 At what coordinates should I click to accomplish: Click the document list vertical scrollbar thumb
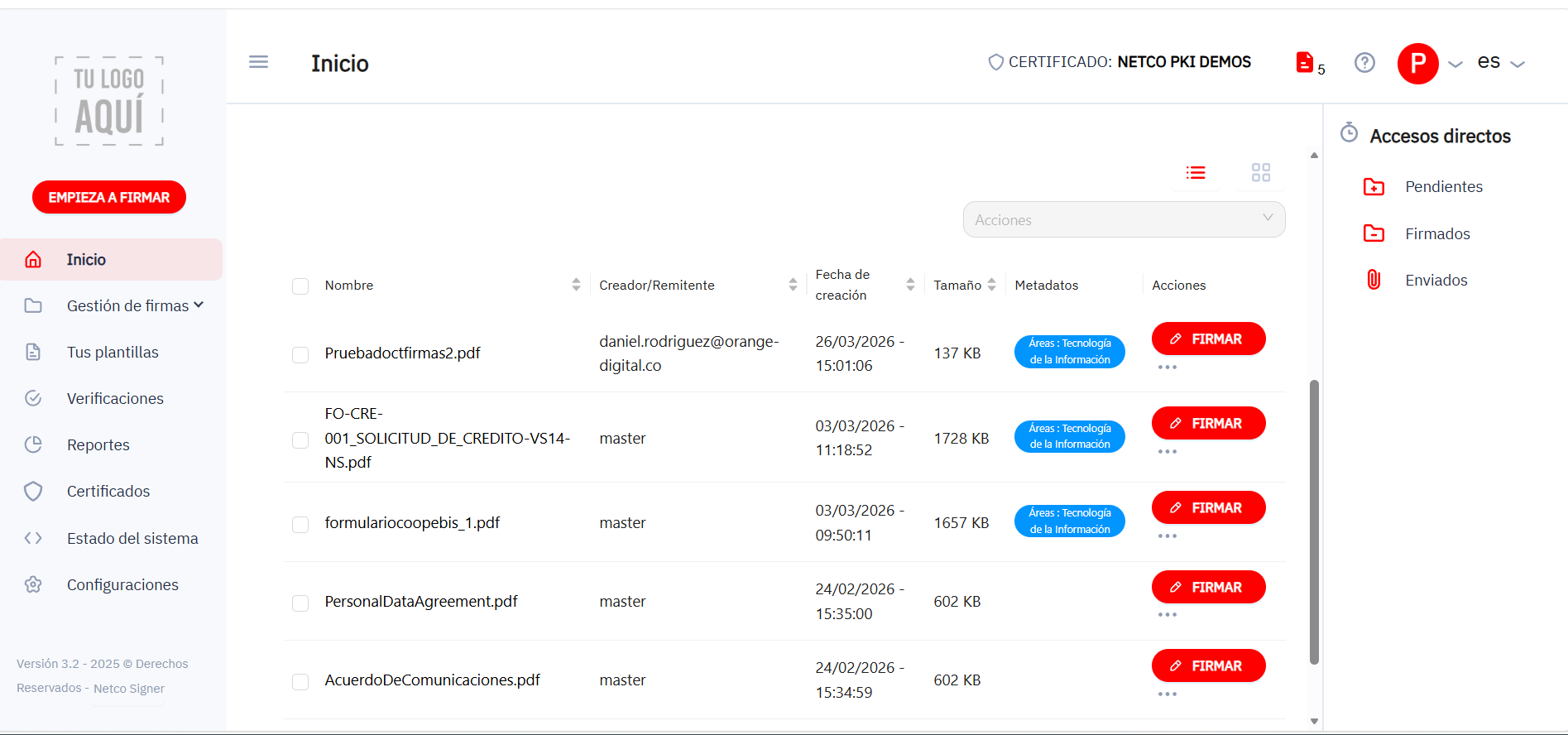1314,521
